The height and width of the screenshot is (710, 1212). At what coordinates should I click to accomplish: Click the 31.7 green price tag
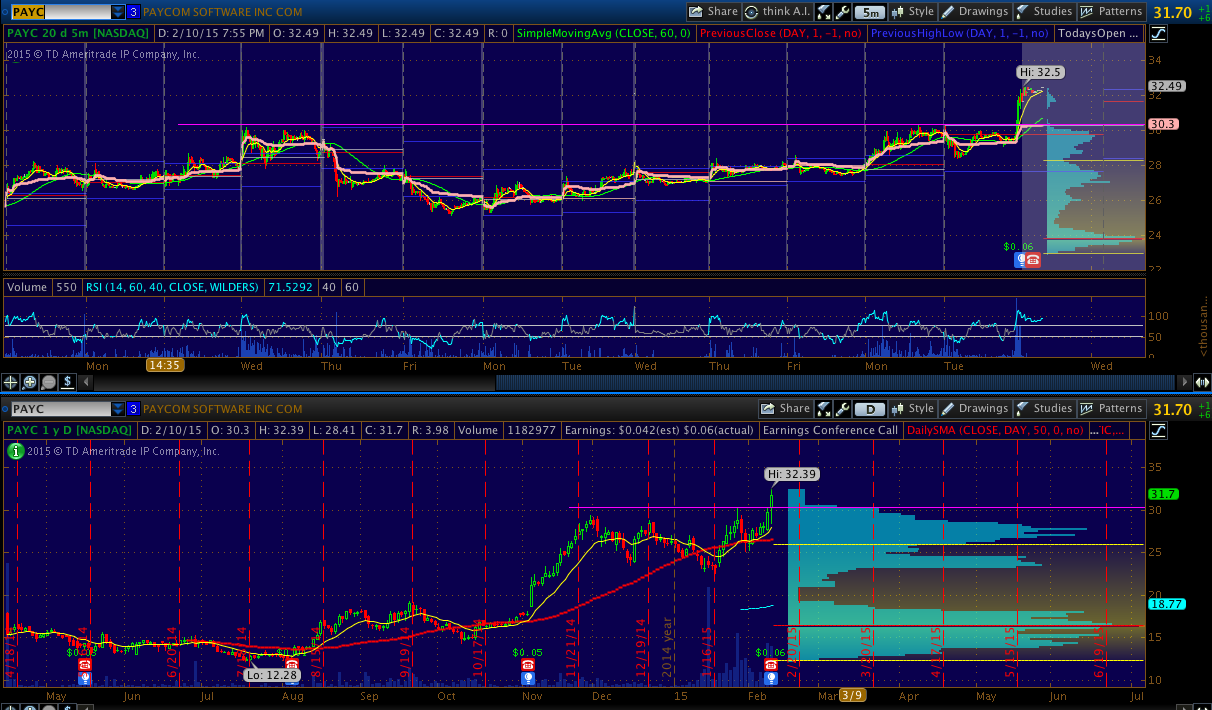(1164, 494)
